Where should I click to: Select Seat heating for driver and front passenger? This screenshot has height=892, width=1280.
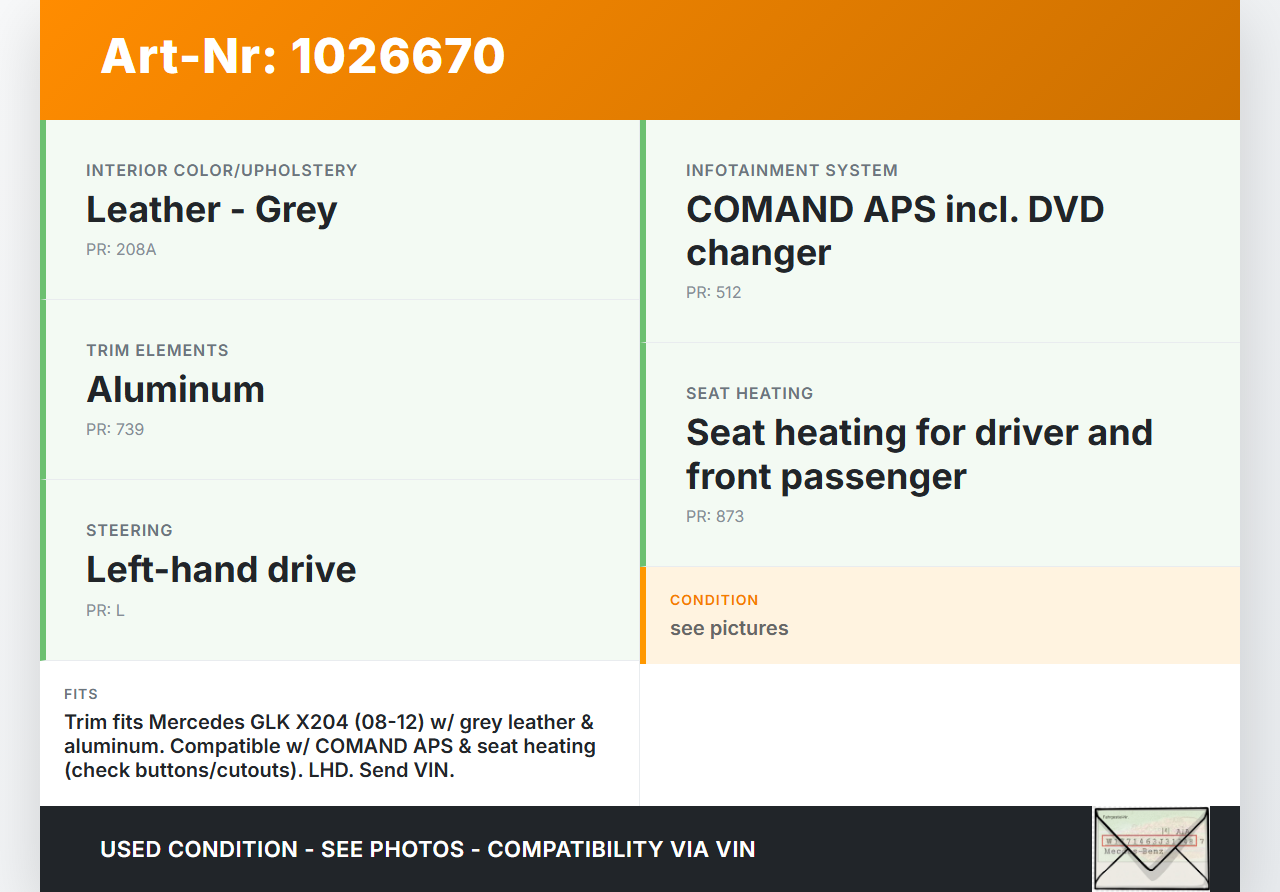918,454
